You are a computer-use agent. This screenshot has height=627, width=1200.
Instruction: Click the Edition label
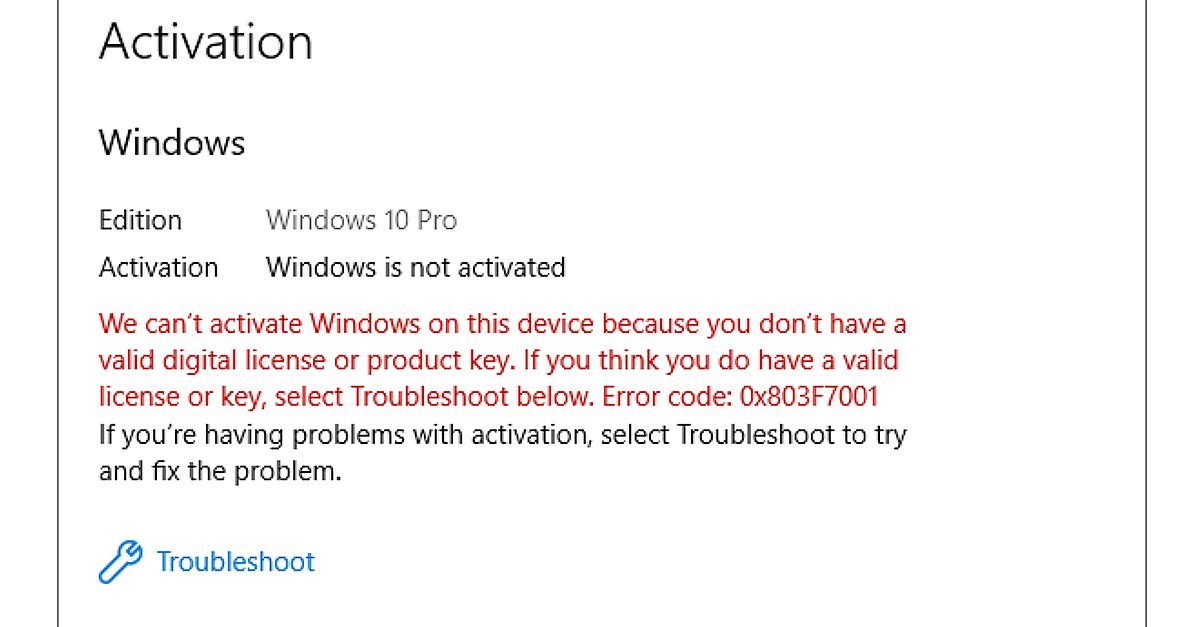[x=140, y=220]
